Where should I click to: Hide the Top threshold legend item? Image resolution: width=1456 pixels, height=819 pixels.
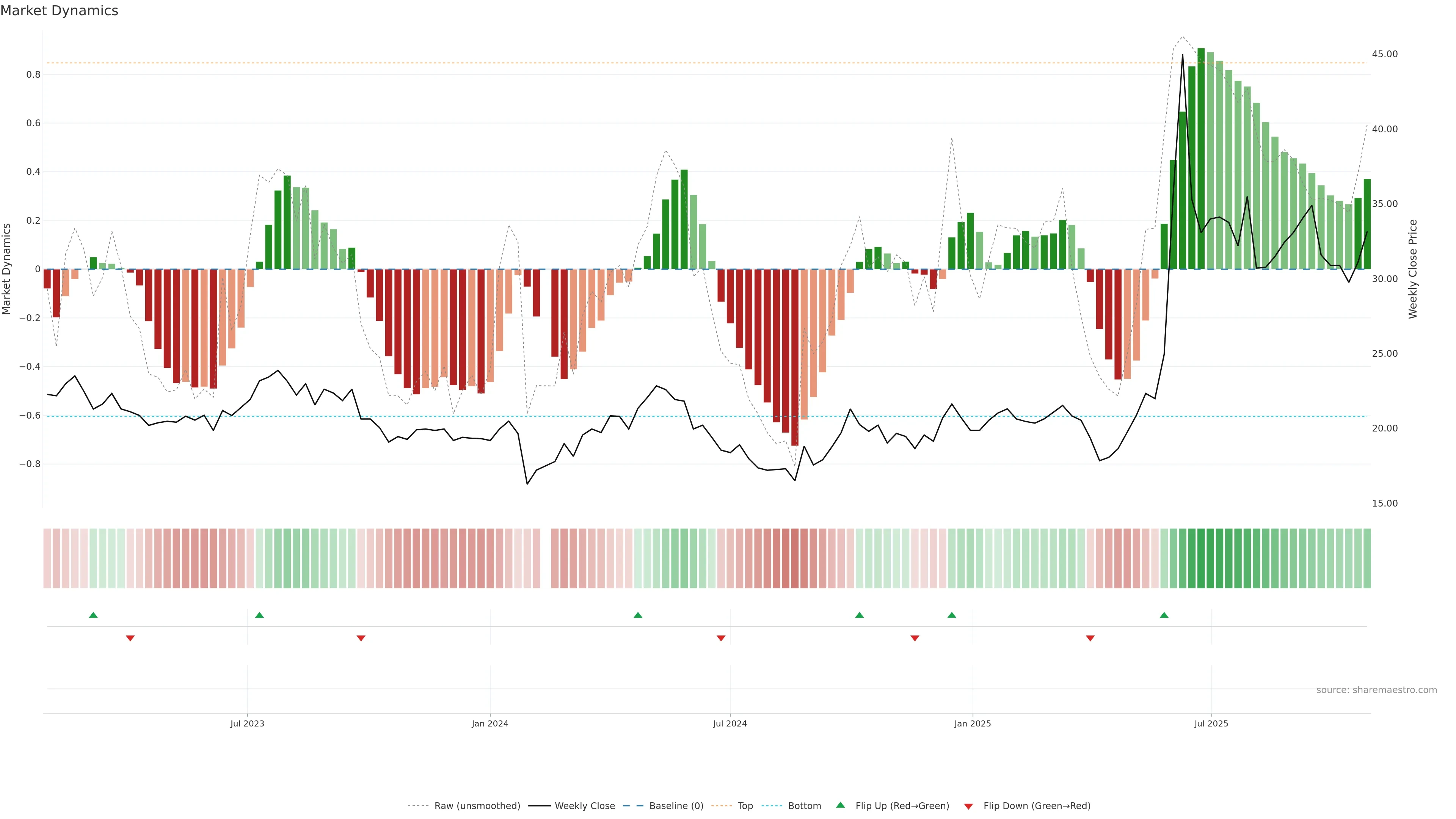pos(745,806)
